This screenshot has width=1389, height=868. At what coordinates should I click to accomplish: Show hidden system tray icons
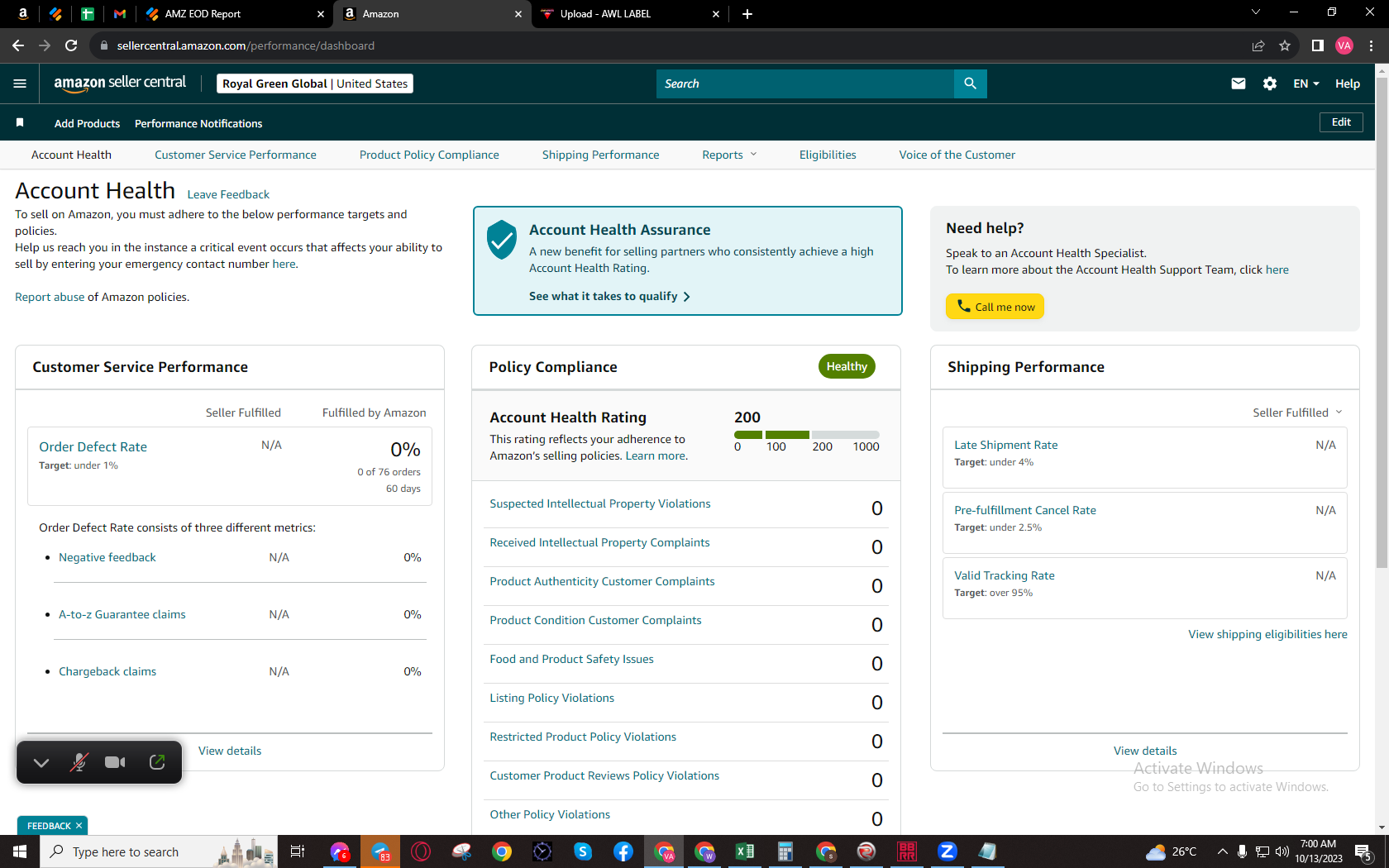point(1222,851)
